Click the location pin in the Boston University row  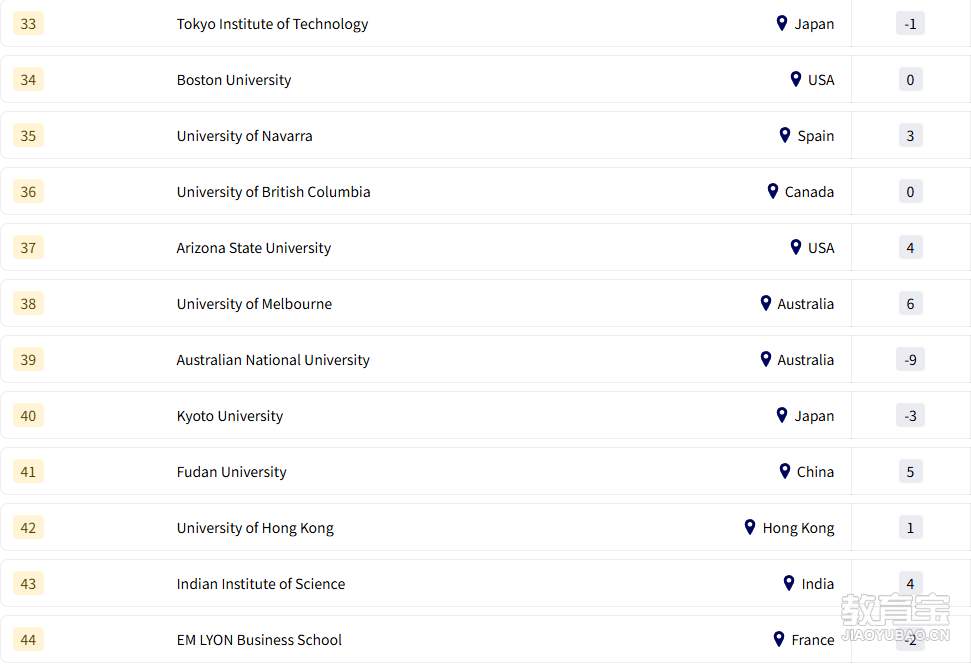tap(796, 79)
